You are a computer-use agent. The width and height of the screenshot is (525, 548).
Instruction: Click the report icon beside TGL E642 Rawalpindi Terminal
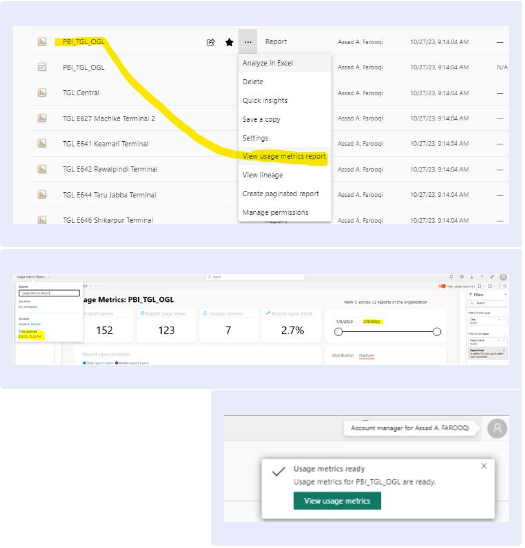42,170
